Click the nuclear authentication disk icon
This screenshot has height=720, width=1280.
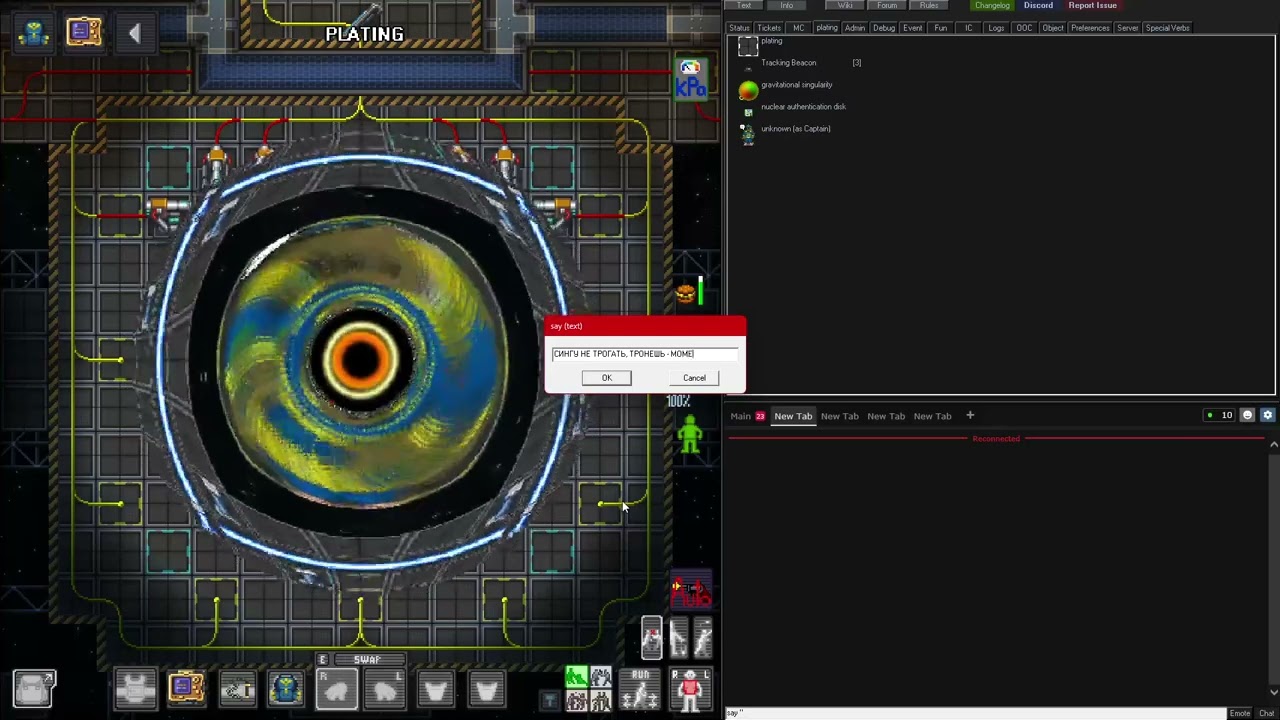click(748, 112)
